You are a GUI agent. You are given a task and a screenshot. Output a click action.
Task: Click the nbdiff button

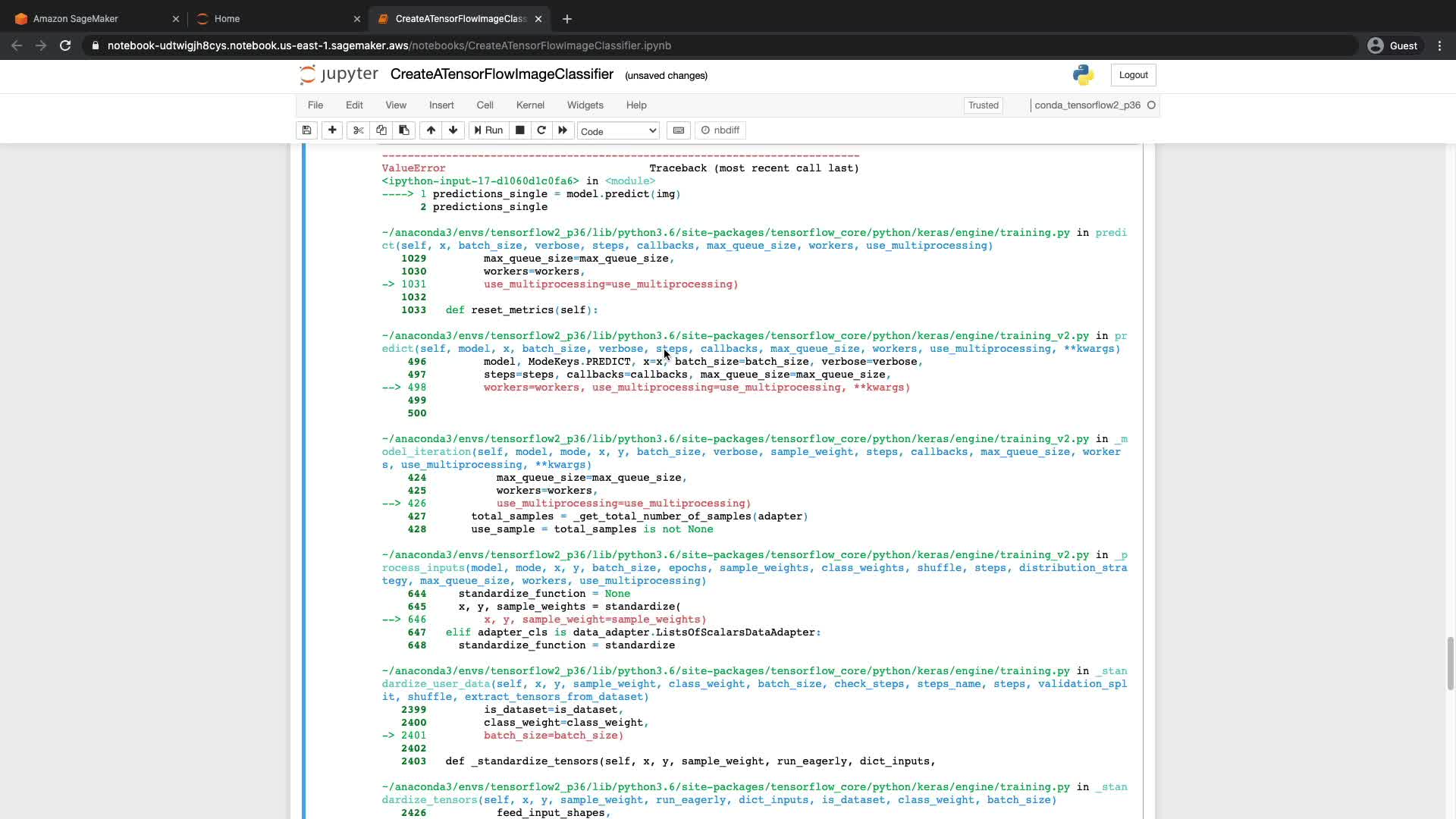pos(720,130)
